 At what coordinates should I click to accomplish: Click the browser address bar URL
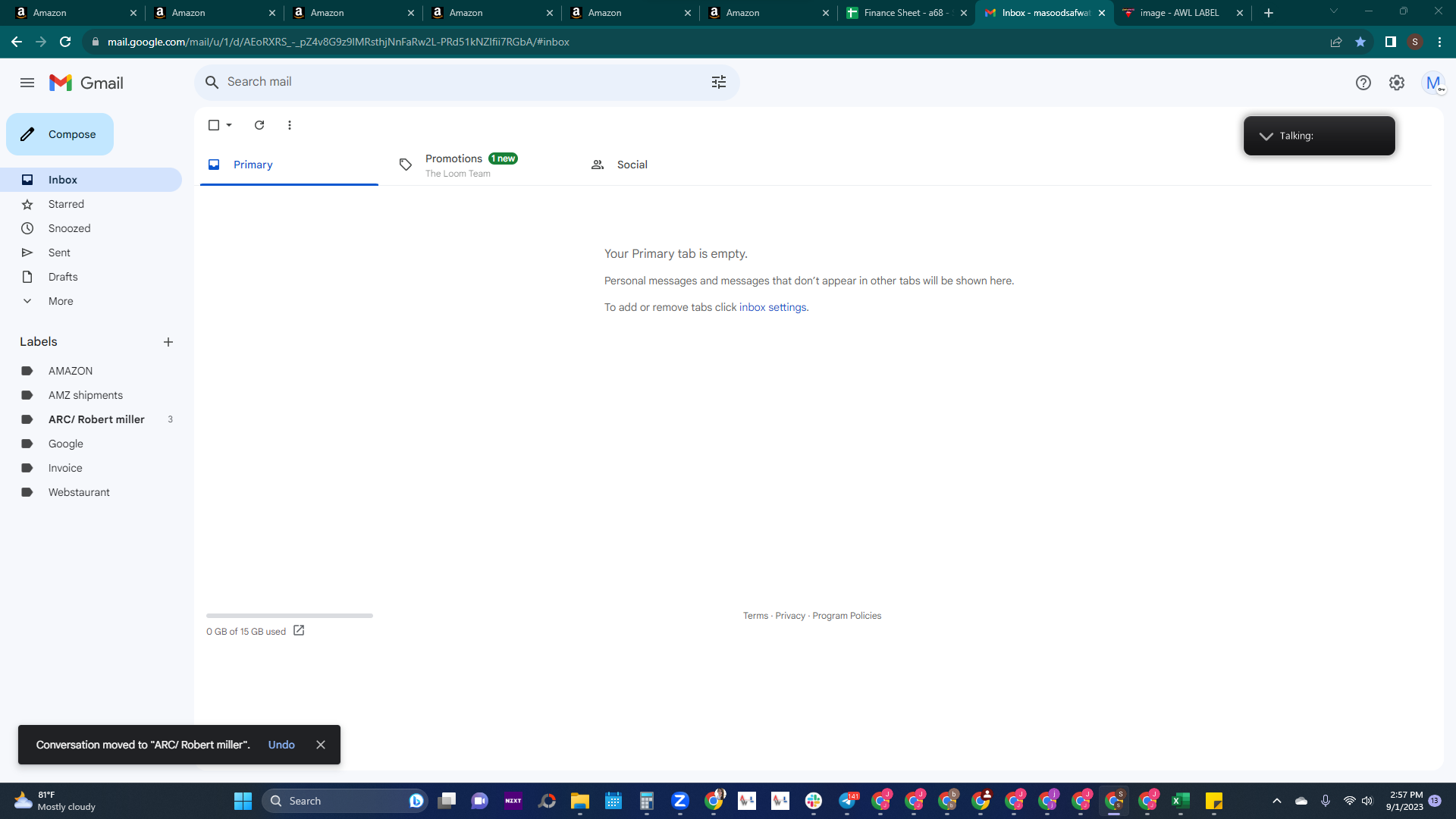coord(338,42)
